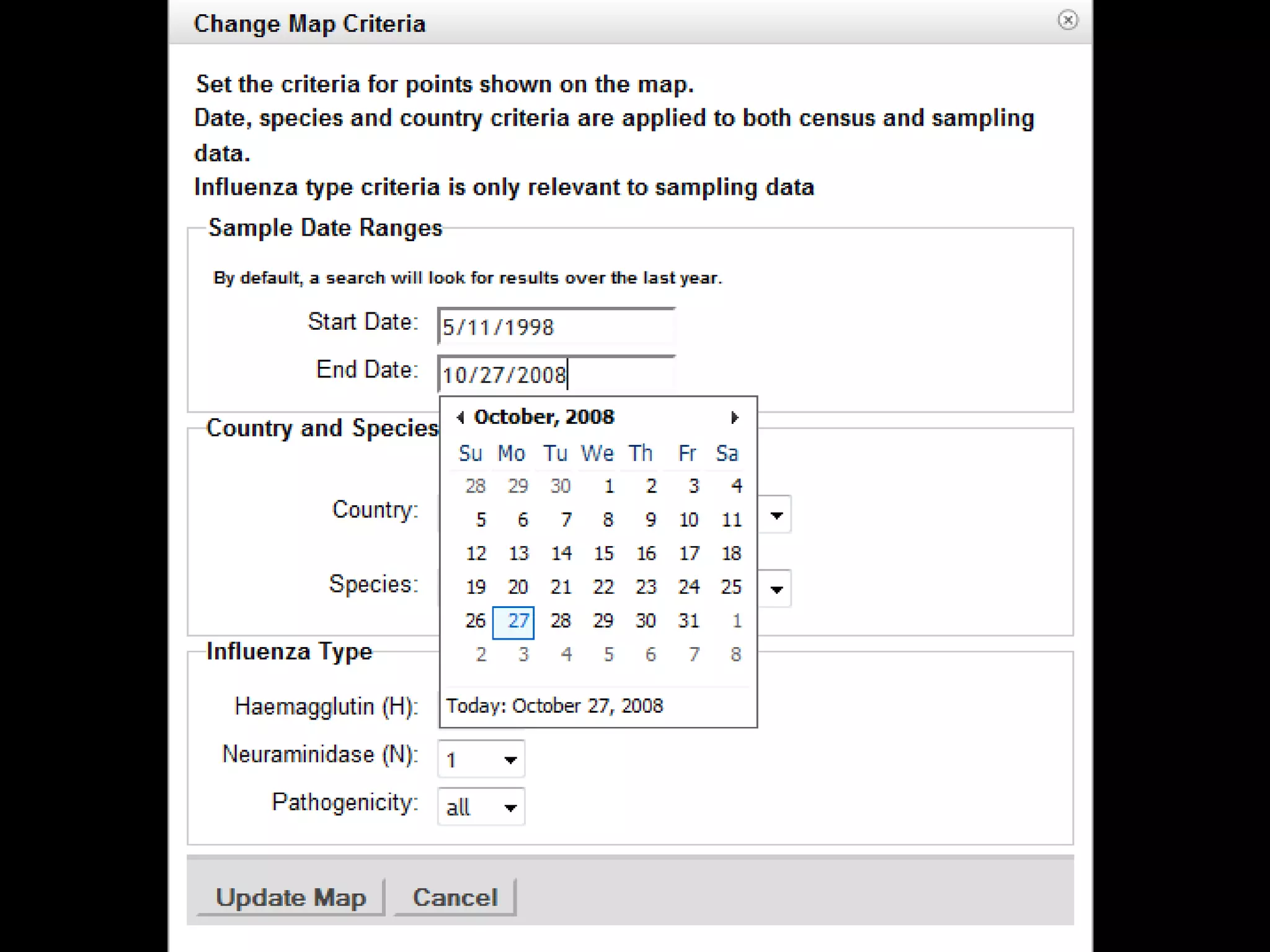Choose October 10 in the calendar
The width and height of the screenshot is (1270, 952).
[688, 520]
